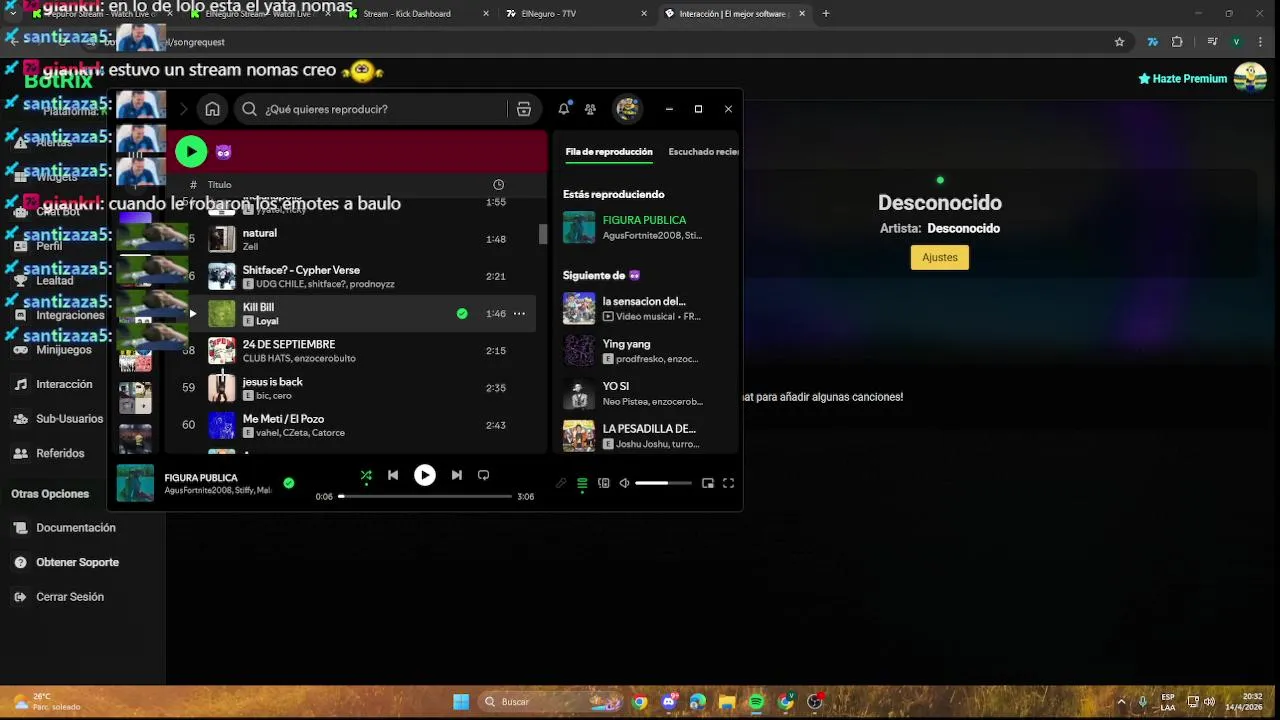Open a new Chrome tab
This screenshot has width=1280, height=720.
[826, 14]
